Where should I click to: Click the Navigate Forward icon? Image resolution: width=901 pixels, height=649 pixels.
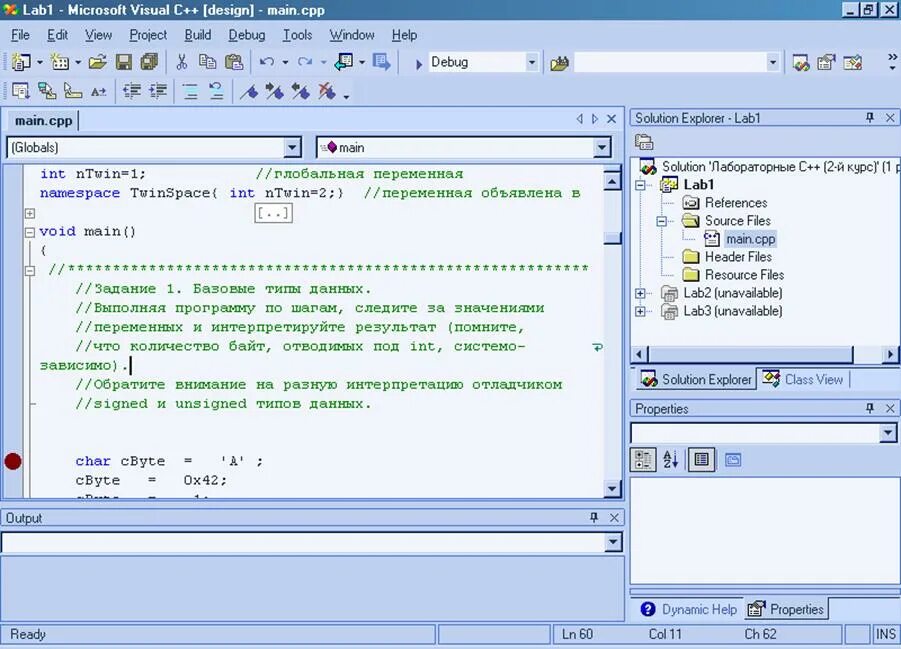coord(382,62)
